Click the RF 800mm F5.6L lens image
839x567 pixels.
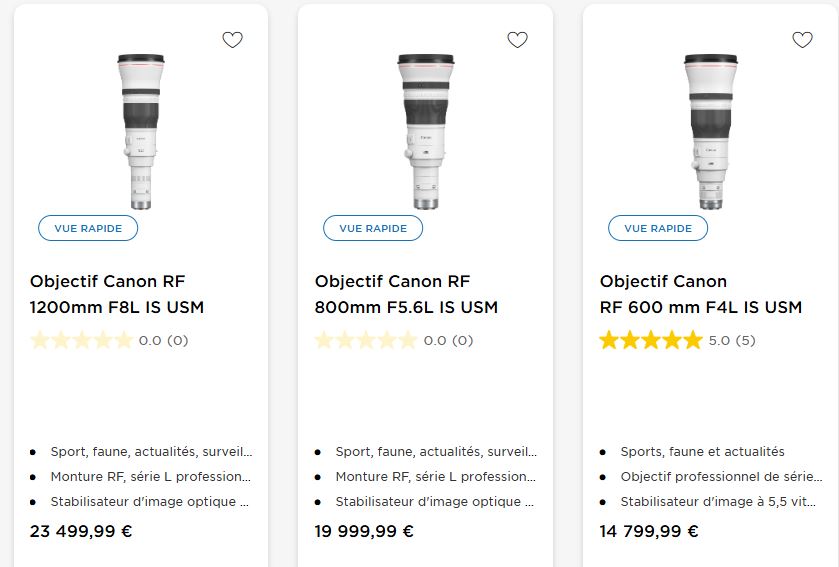(x=426, y=130)
